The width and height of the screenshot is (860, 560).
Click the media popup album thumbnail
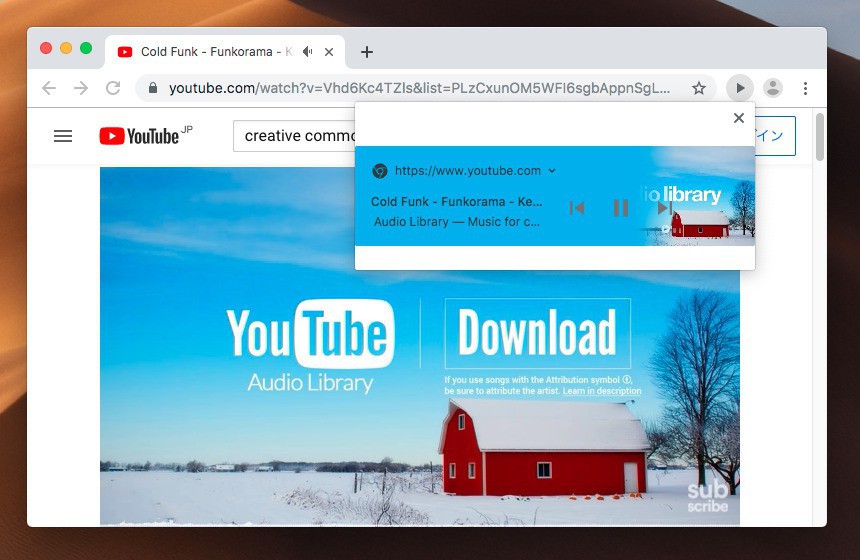coord(699,196)
